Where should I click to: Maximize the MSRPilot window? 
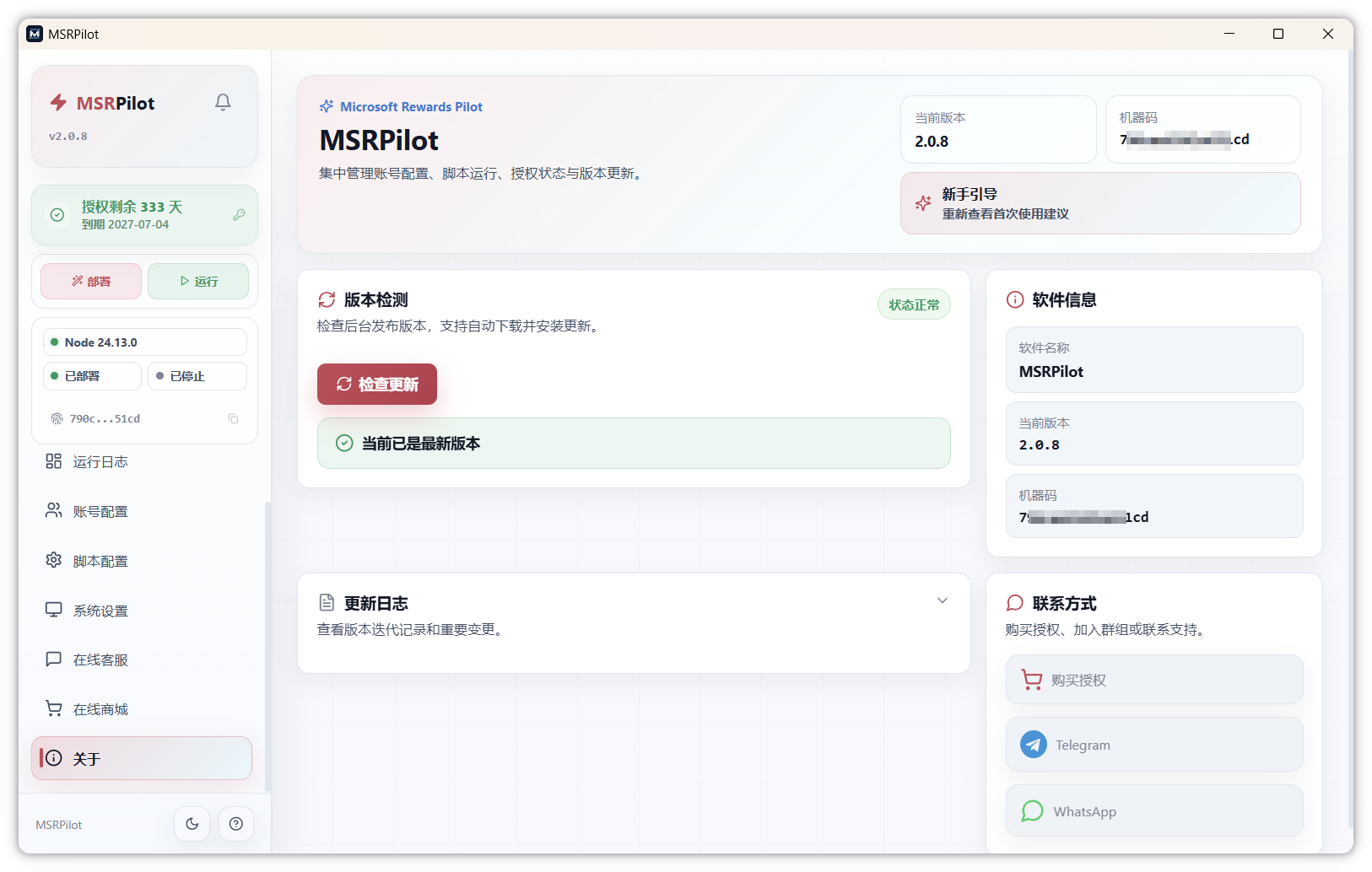click(x=1278, y=34)
